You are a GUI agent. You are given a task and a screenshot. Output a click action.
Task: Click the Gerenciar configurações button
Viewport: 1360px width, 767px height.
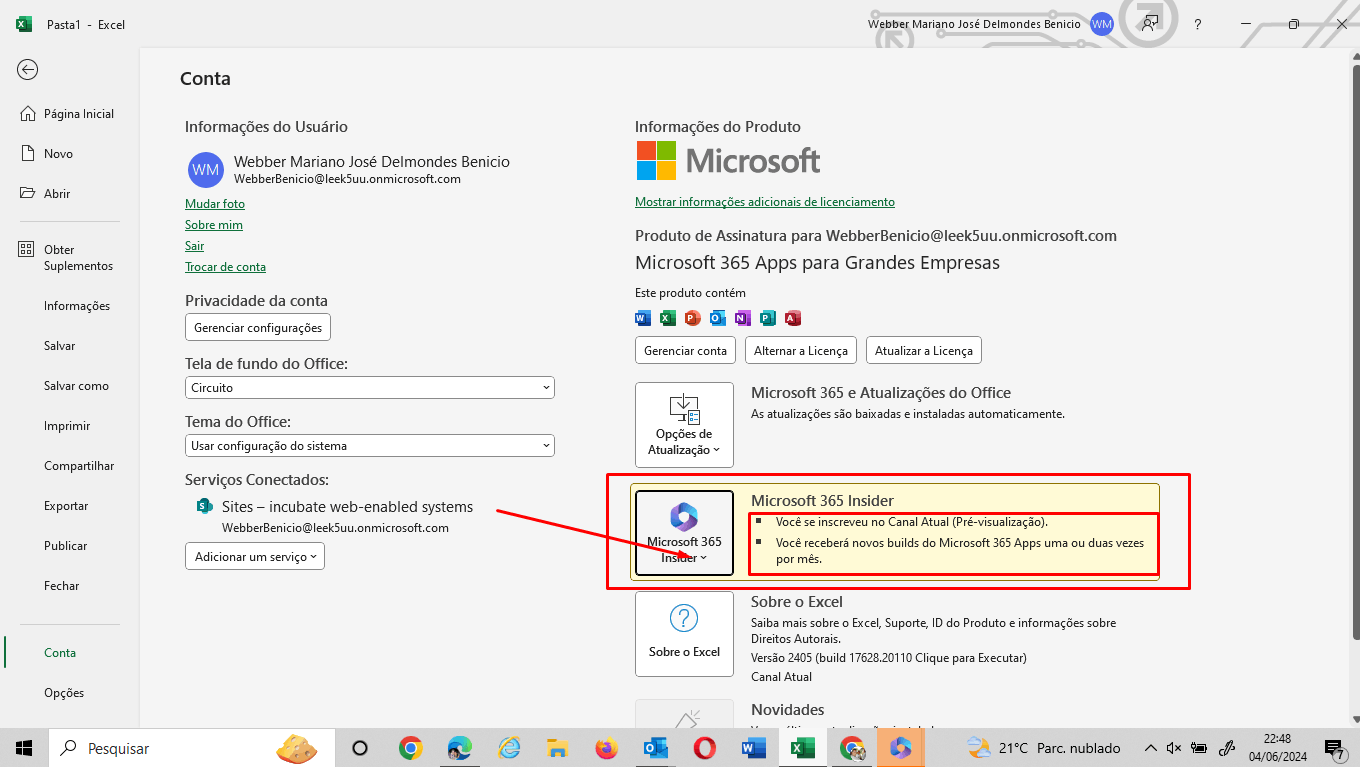pyautogui.click(x=258, y=327)
